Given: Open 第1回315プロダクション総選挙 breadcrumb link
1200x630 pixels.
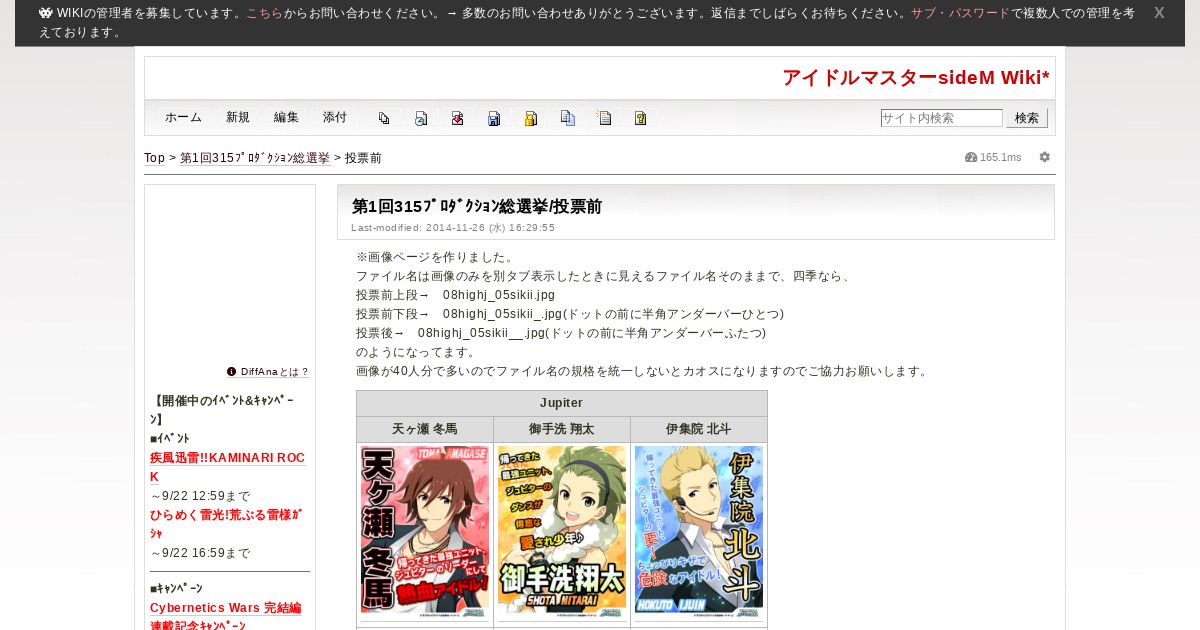Looking at the screenshot, I should click(255, 158).
